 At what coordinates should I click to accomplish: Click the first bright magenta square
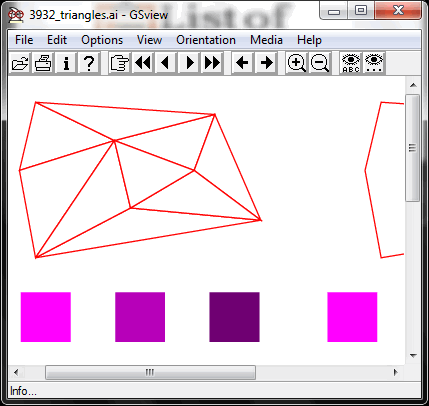coord(46,317)
